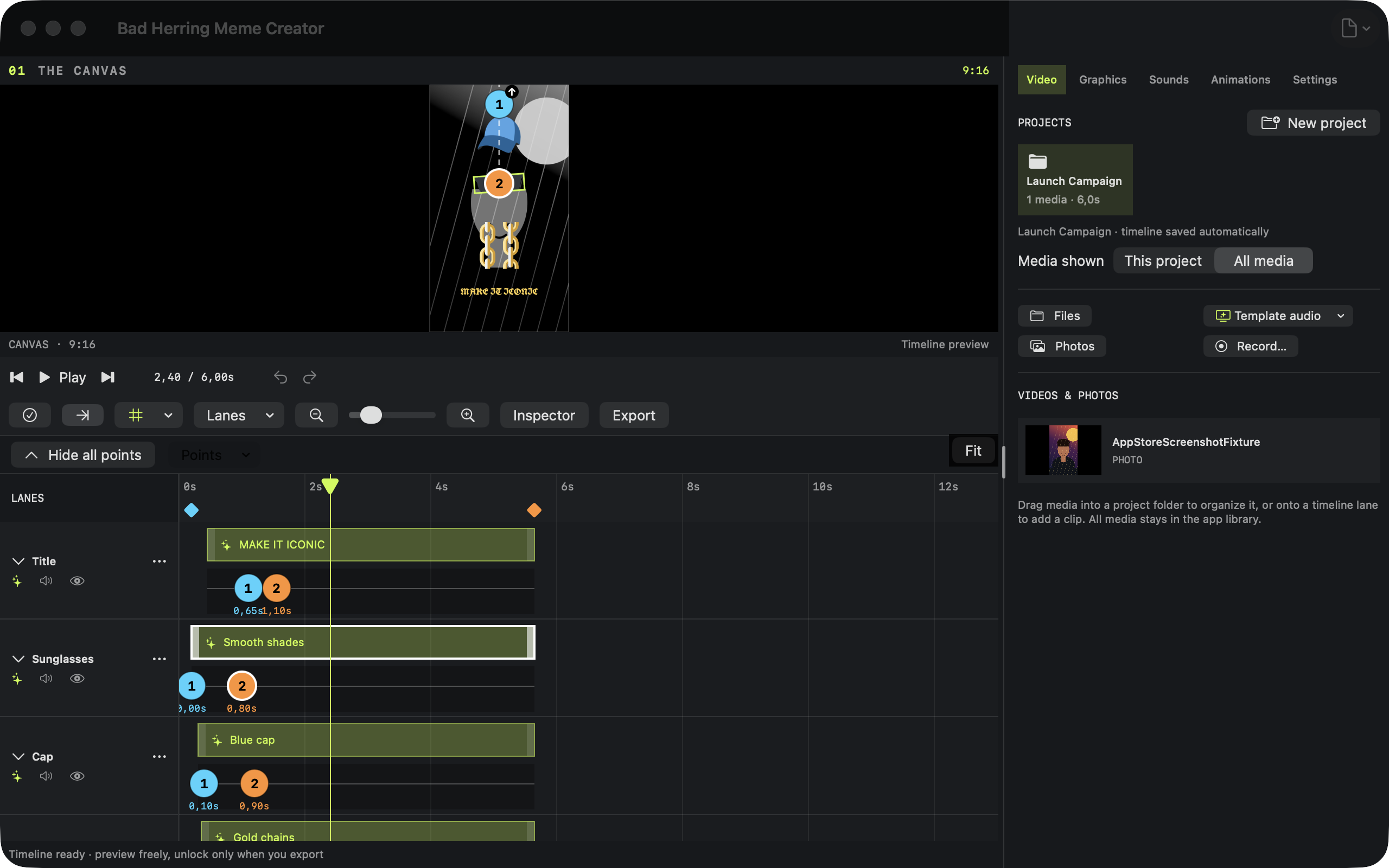Click Sunglasses lane keyframe point 2

[x=241, y=685]
